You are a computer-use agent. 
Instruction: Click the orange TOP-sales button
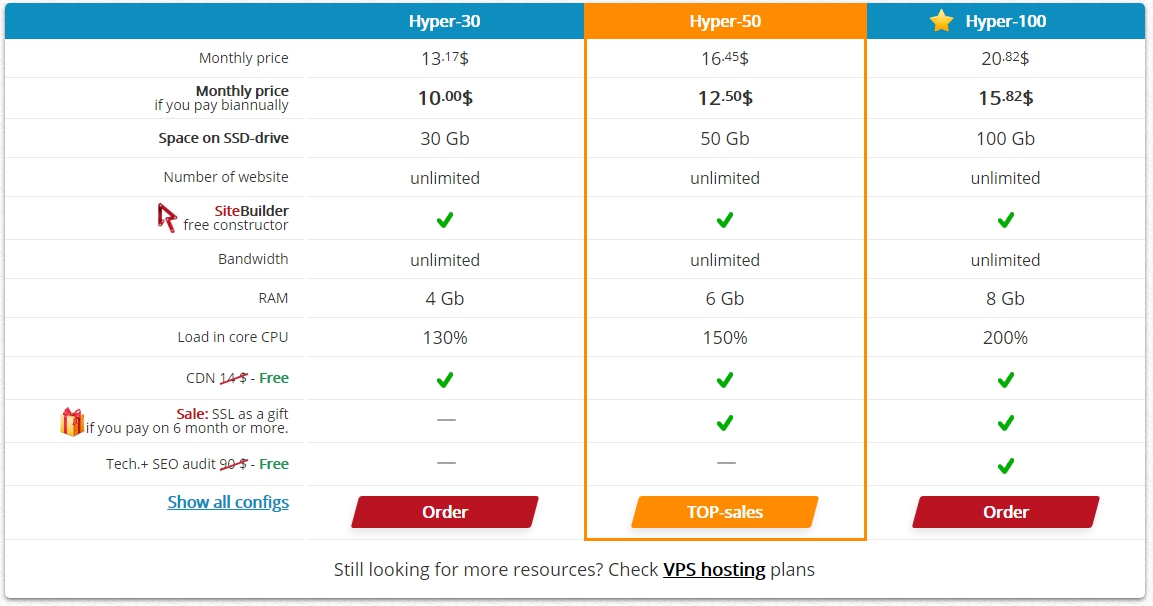pos(725,512)
